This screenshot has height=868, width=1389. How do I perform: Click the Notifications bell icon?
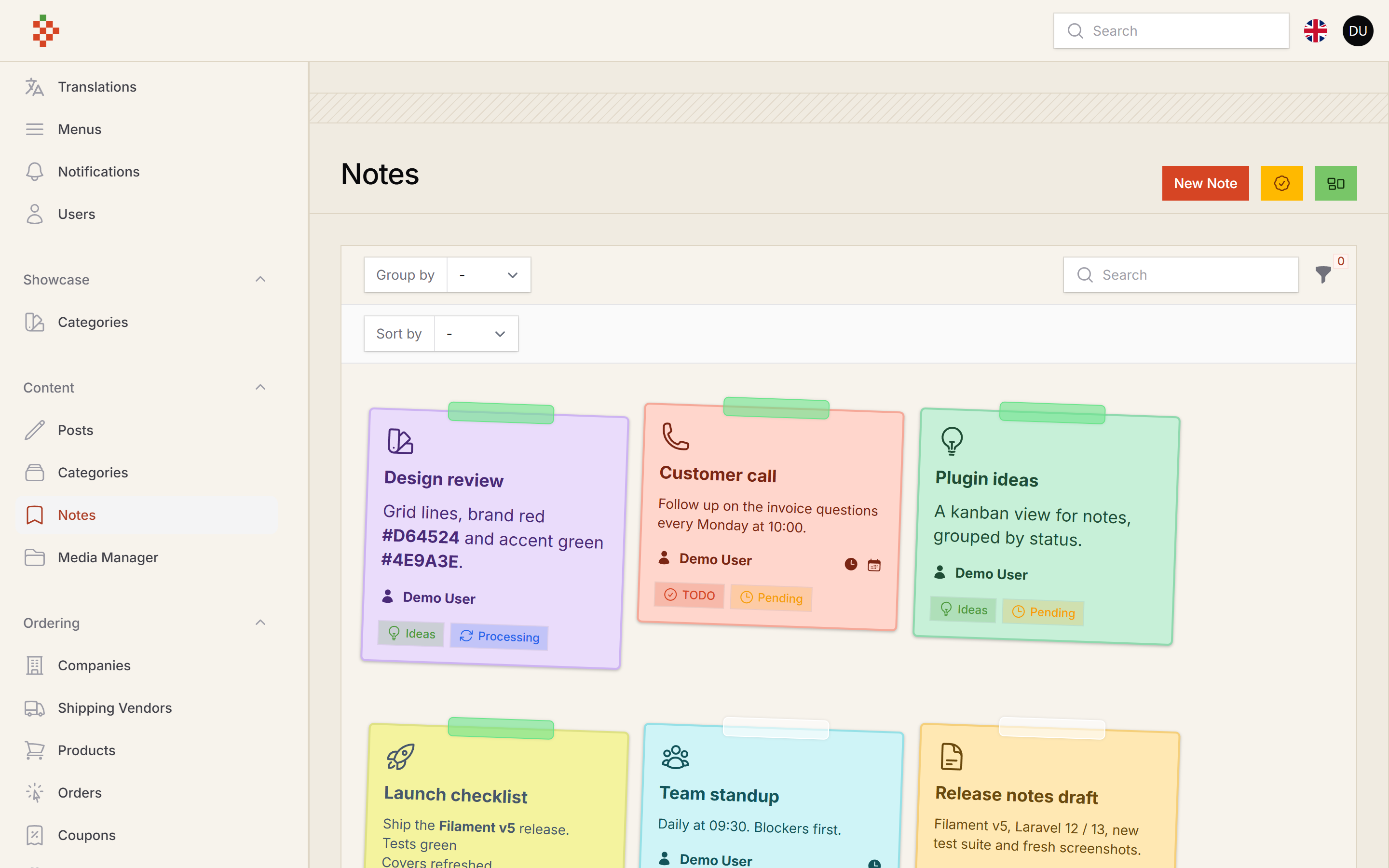[x=34, y=172]
